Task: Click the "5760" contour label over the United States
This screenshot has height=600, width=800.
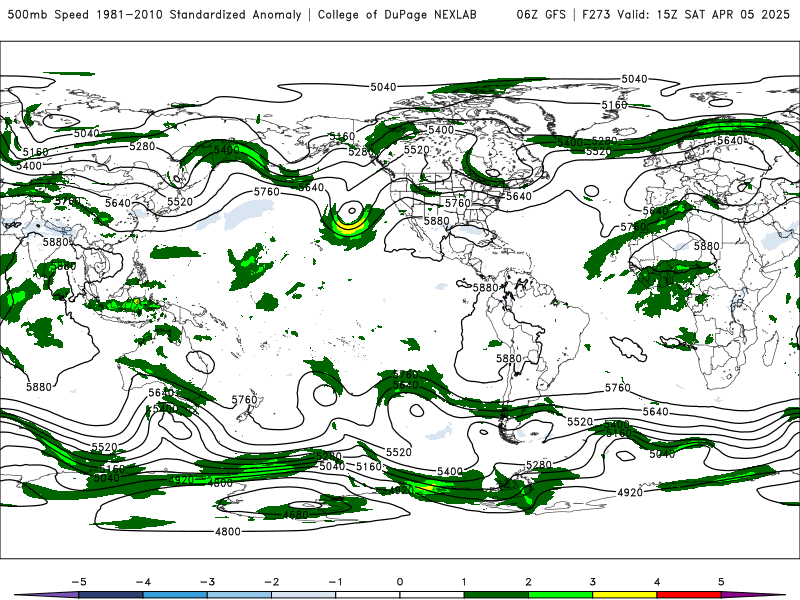Action: click(x=458, y=203)
